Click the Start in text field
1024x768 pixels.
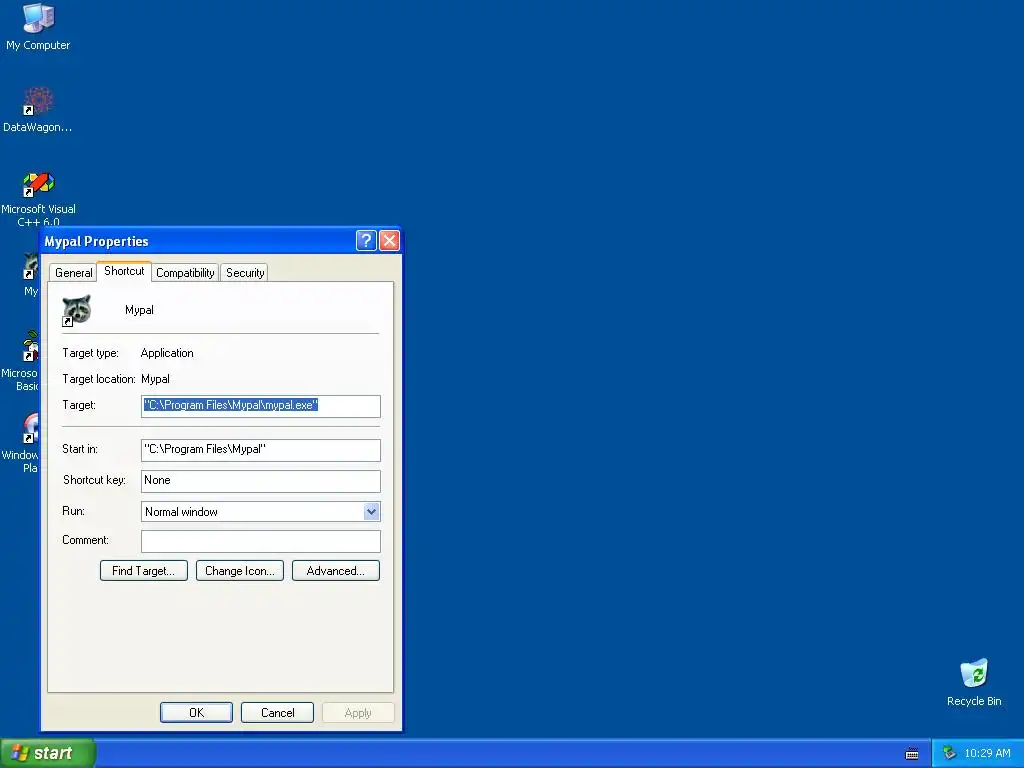pos(261,449)
